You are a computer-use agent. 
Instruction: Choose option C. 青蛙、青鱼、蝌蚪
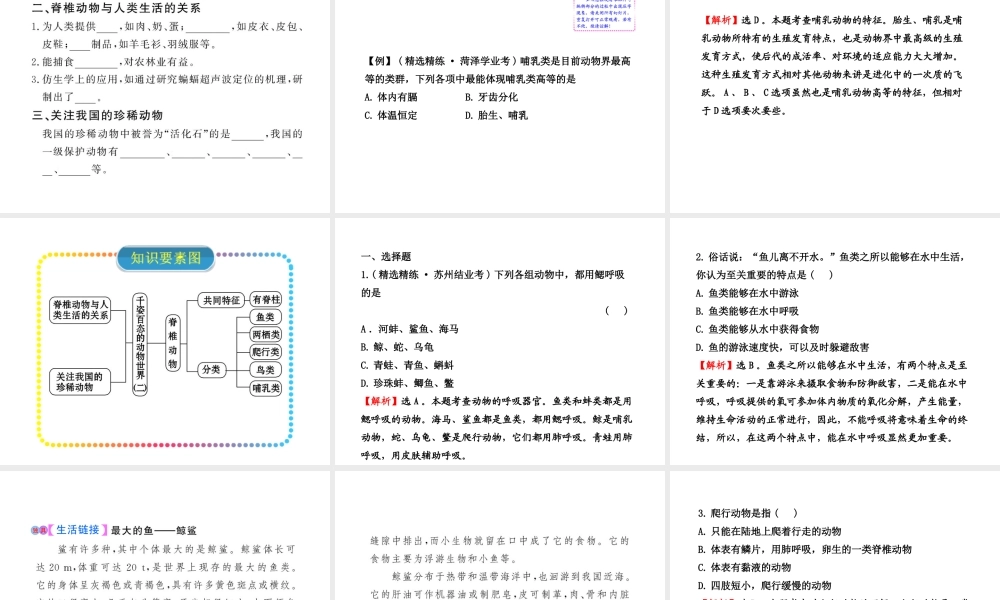point(407,365)
